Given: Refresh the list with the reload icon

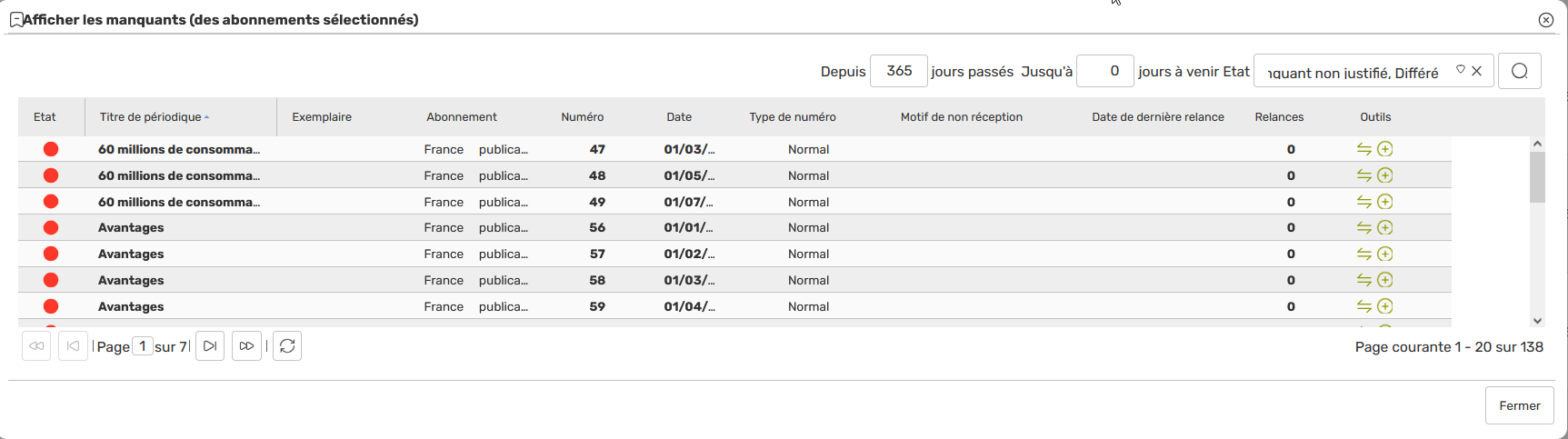Looking at the screenshot, I should tap(287, 345).
